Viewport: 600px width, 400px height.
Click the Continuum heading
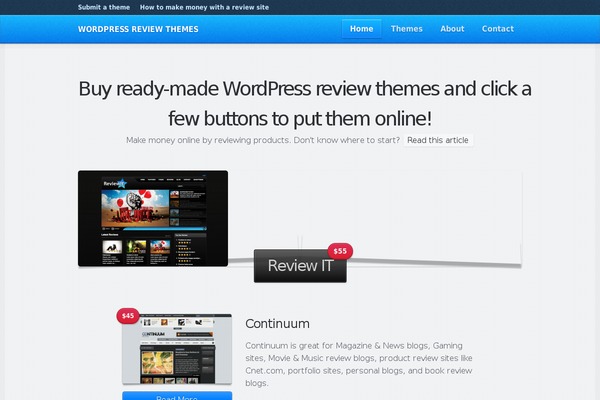[277, 323]
